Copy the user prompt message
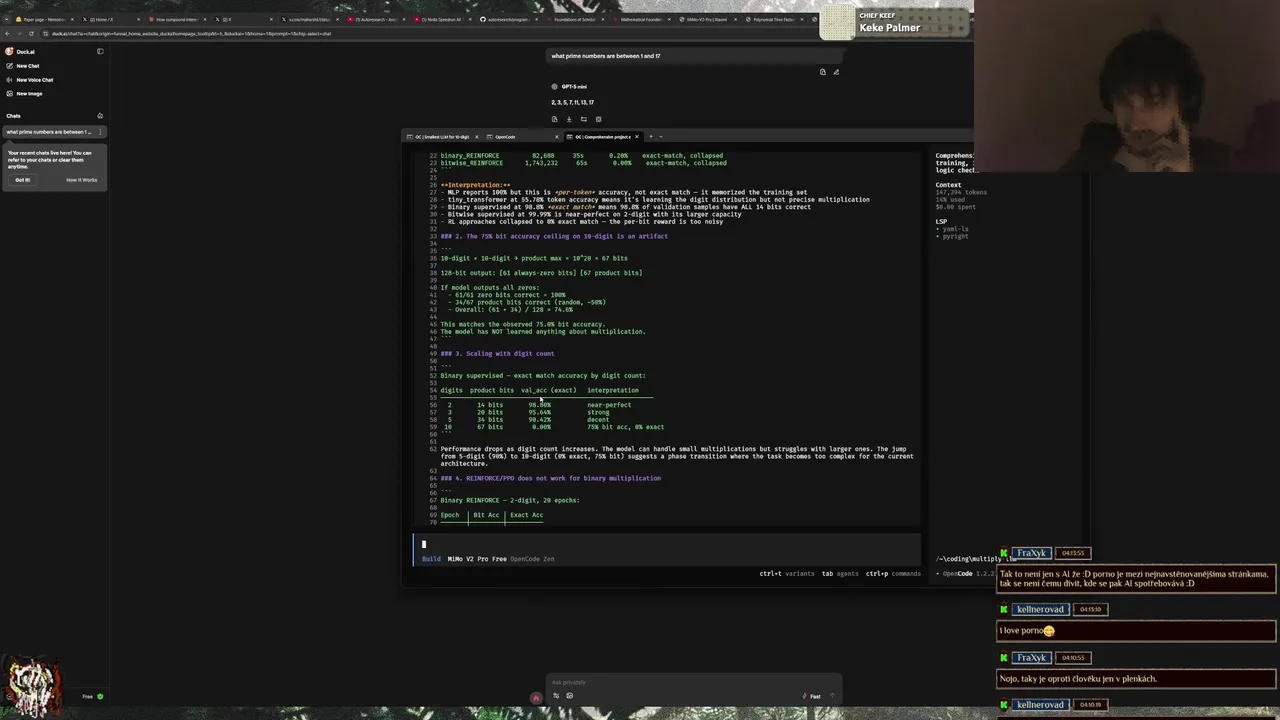 pos(823,72)
